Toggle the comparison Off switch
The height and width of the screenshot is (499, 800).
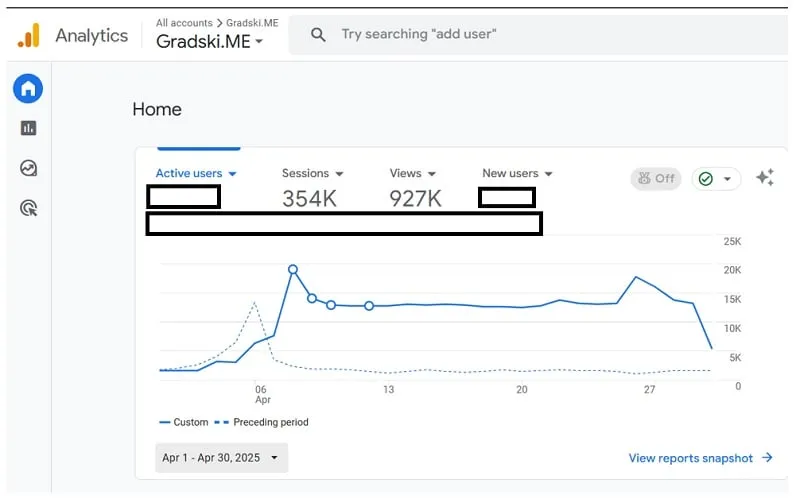click(655, 179)
